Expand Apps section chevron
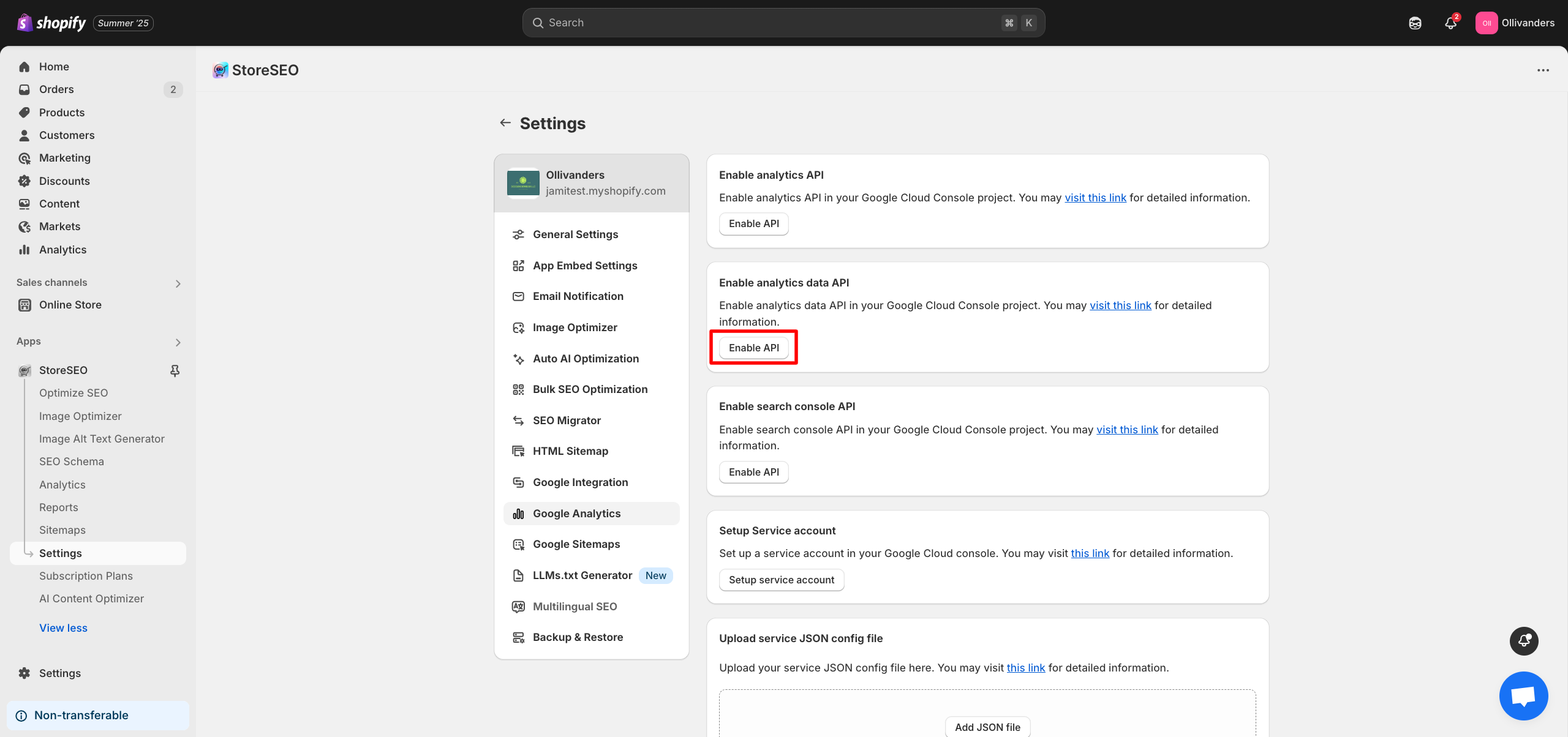1568x737 pixels. click(178, 342)
